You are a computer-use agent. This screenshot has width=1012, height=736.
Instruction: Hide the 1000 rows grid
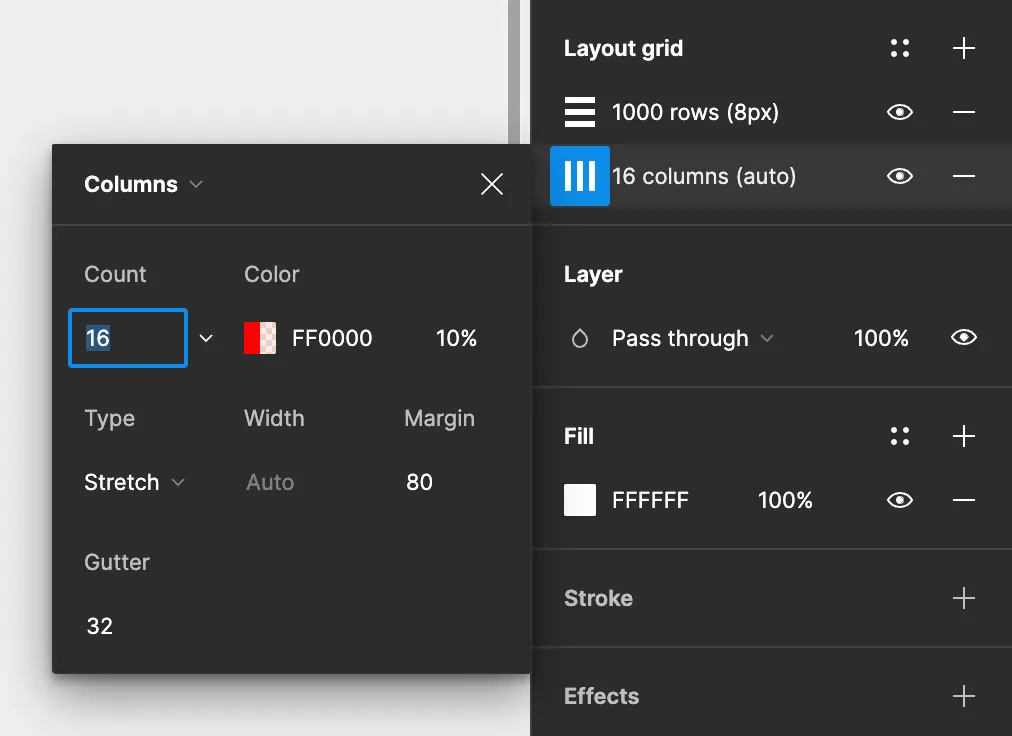point(900,112)
